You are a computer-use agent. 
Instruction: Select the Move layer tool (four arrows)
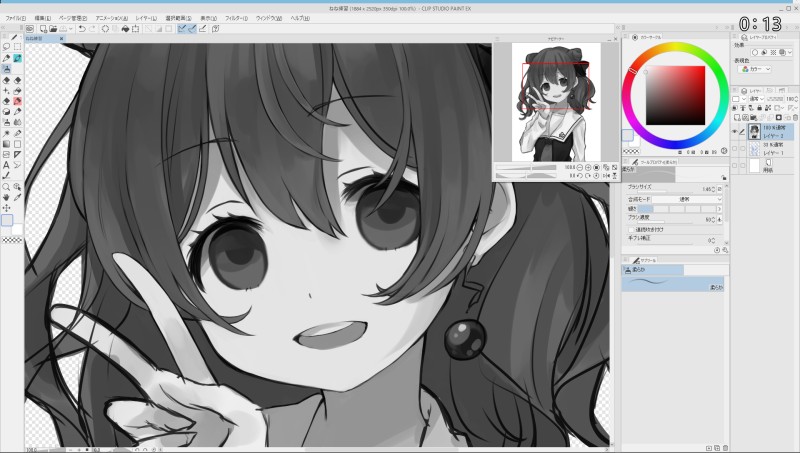6,208
